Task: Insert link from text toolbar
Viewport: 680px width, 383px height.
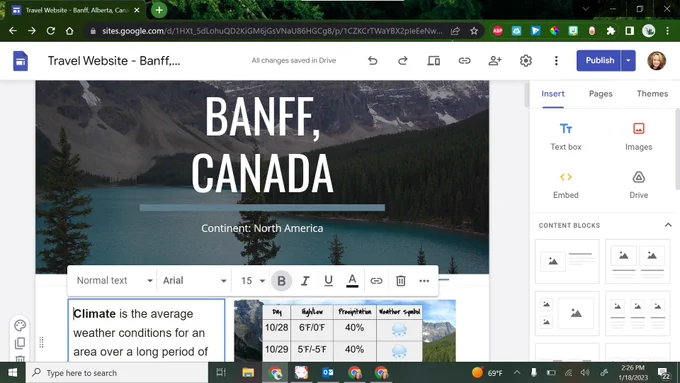Action: click(376, 281)
